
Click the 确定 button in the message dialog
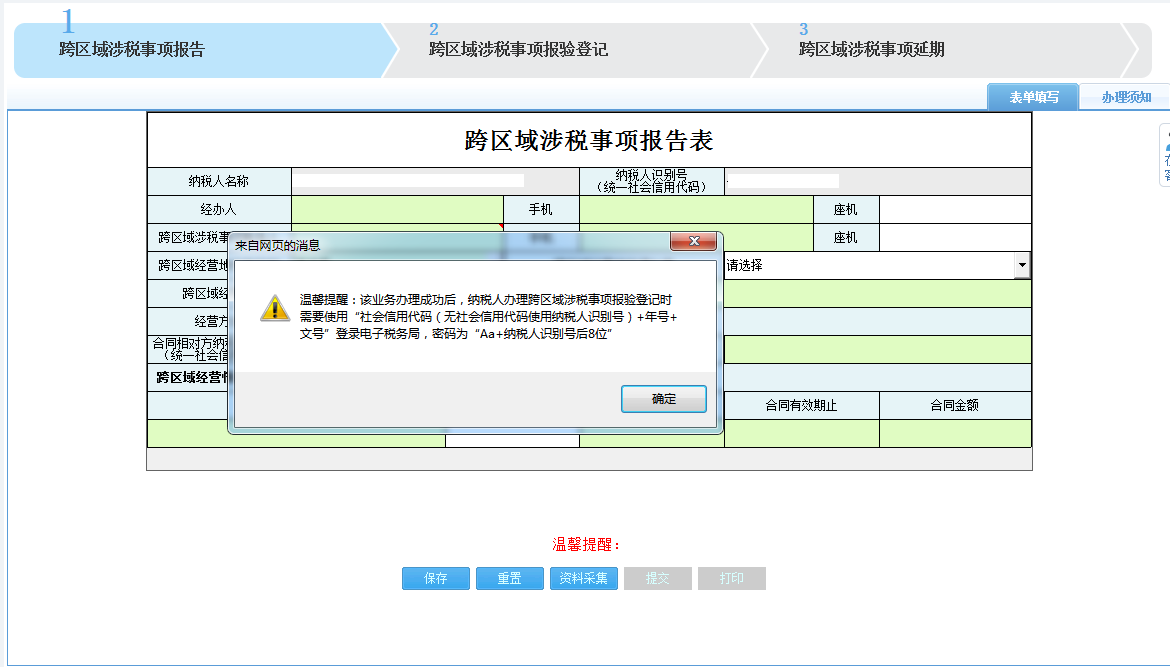(x=663, y=398)
